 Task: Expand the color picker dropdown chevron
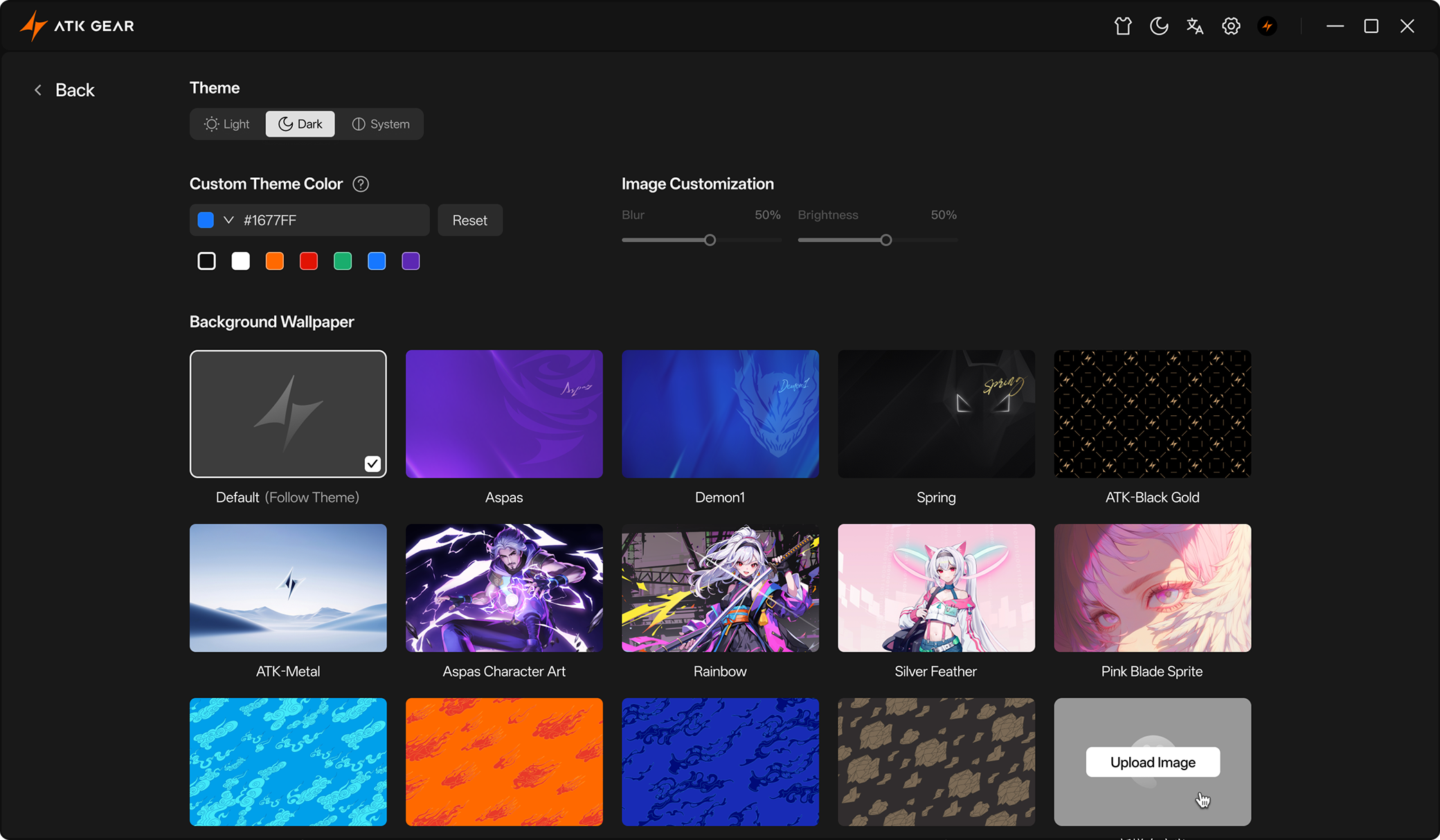click(x=228, y=220)
